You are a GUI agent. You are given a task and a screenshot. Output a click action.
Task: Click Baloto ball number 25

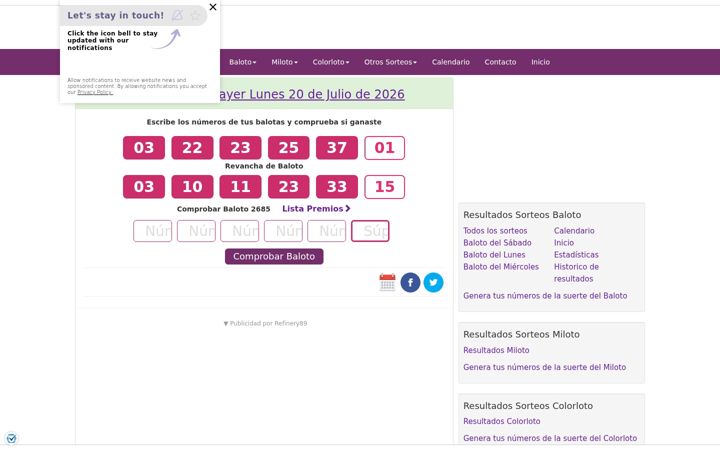[288, 148]
